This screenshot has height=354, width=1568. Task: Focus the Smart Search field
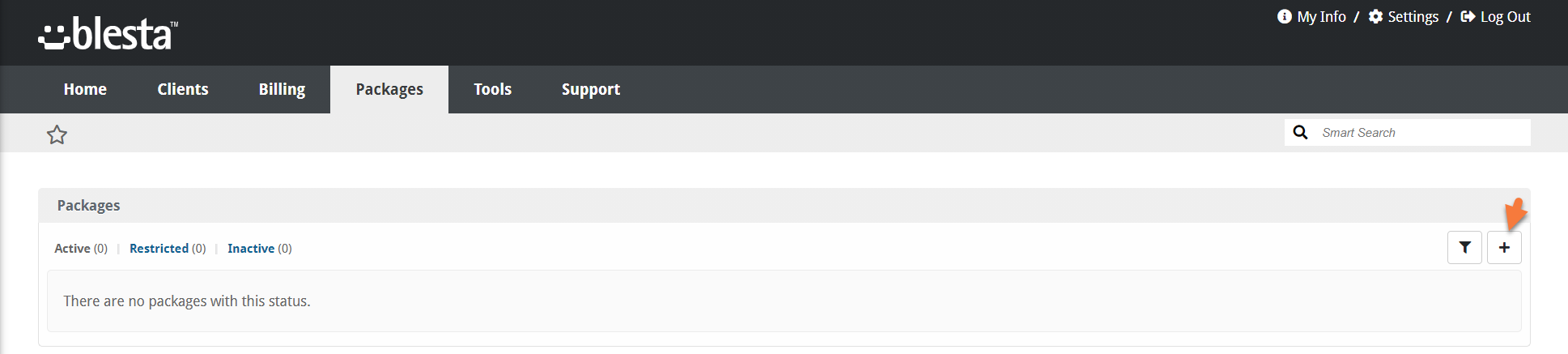tap(1421, 133)
